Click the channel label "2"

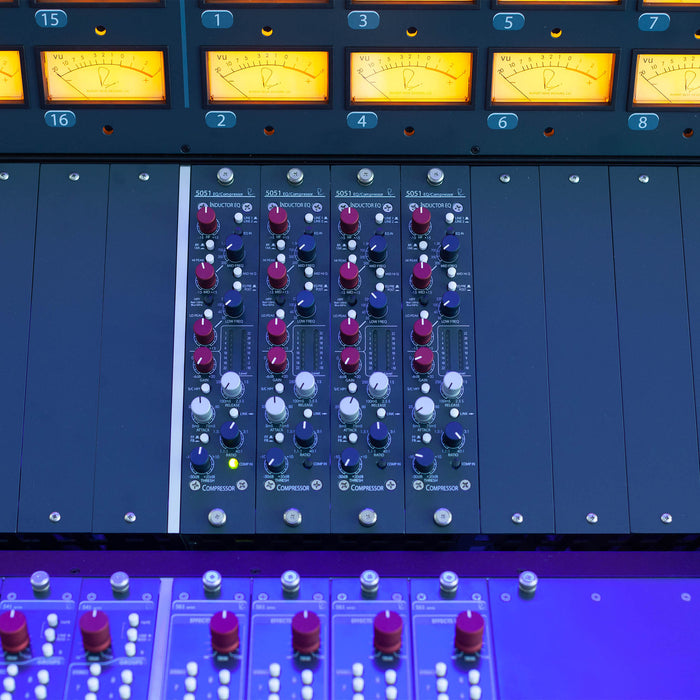pyautogui.click(x=221, y=120)
